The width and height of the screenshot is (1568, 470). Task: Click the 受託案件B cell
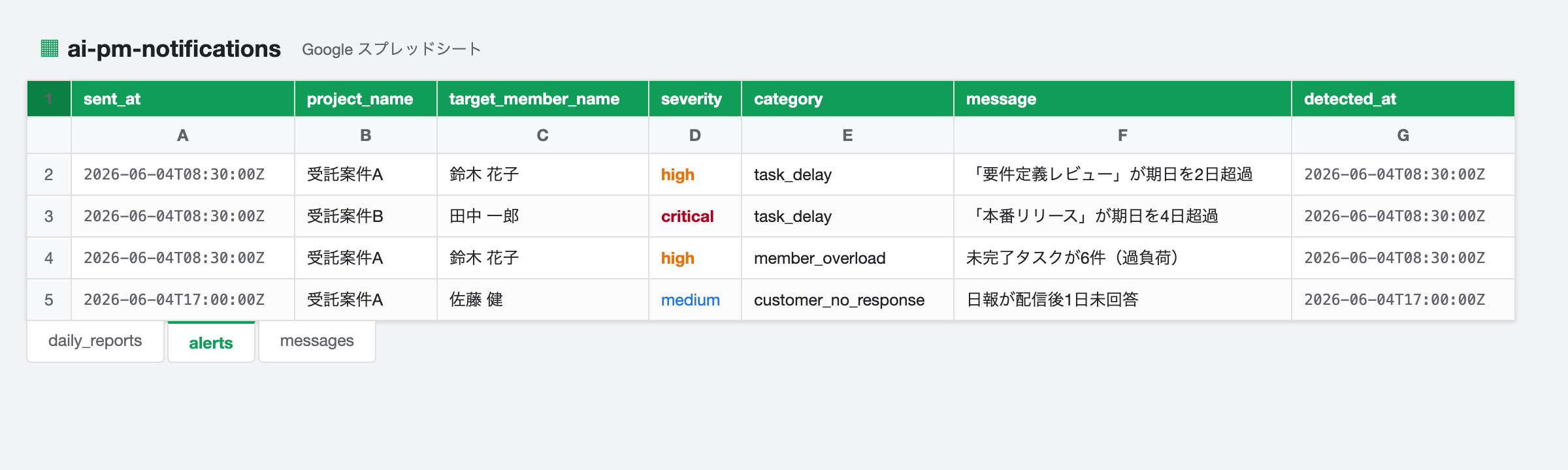pyautogui.click(x=366, y=216)
